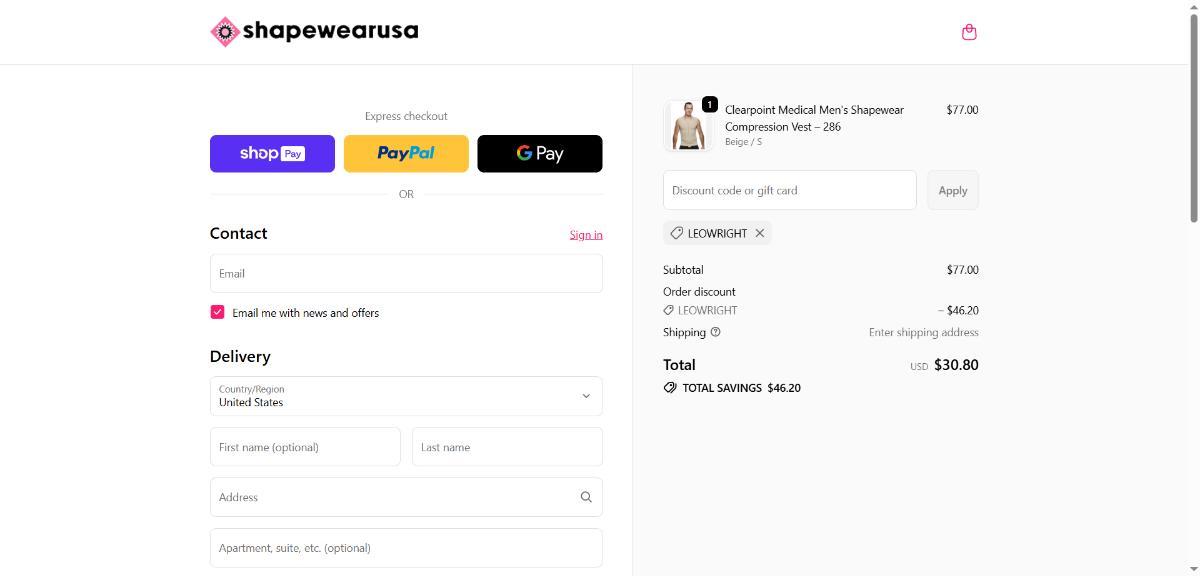Screen dimensions: 1200x576
Task: Click the shapewearusa logo
Action: point(314,31)
